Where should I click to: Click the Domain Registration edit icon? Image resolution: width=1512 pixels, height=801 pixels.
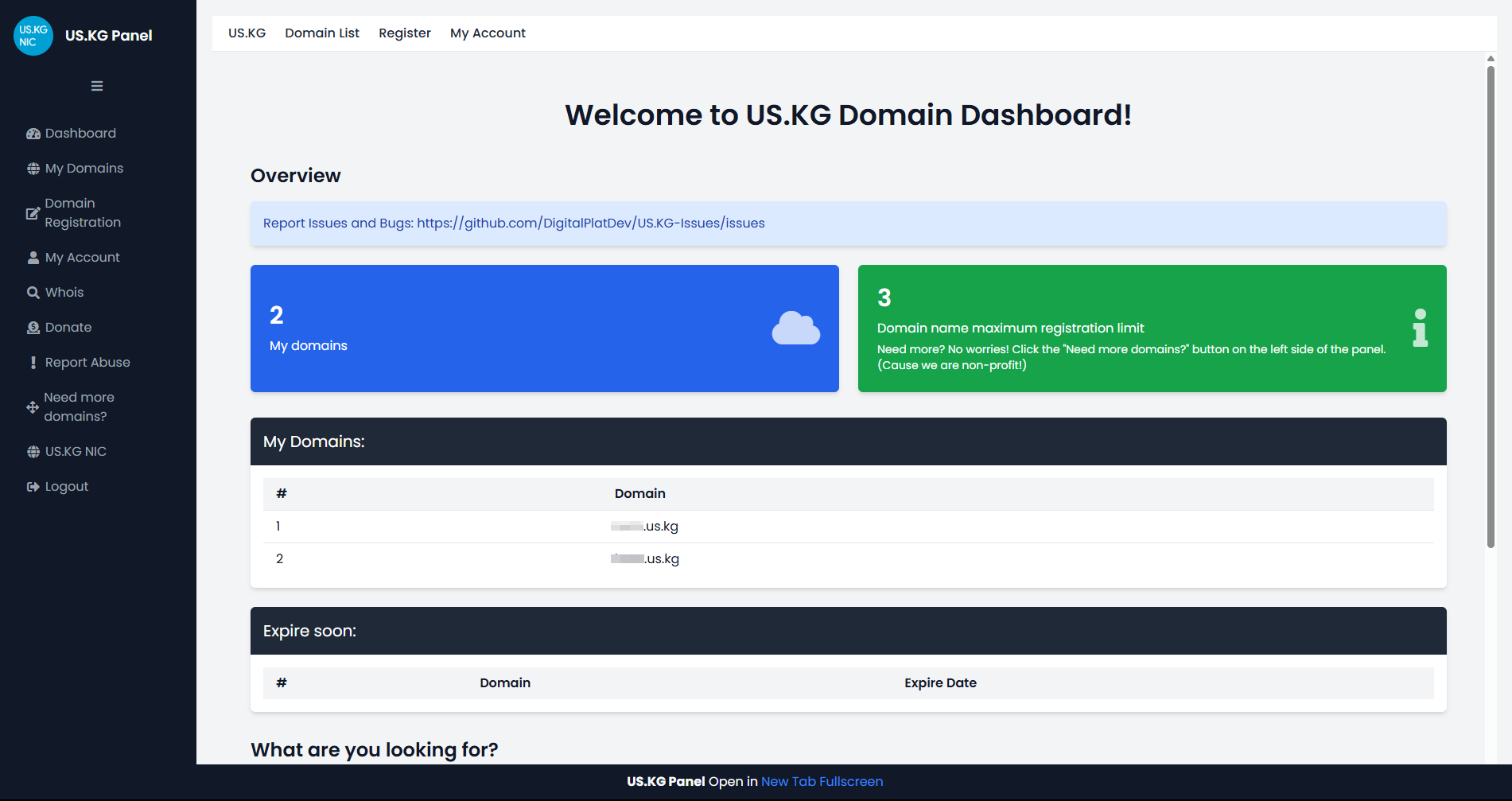(x=33, y=213)
